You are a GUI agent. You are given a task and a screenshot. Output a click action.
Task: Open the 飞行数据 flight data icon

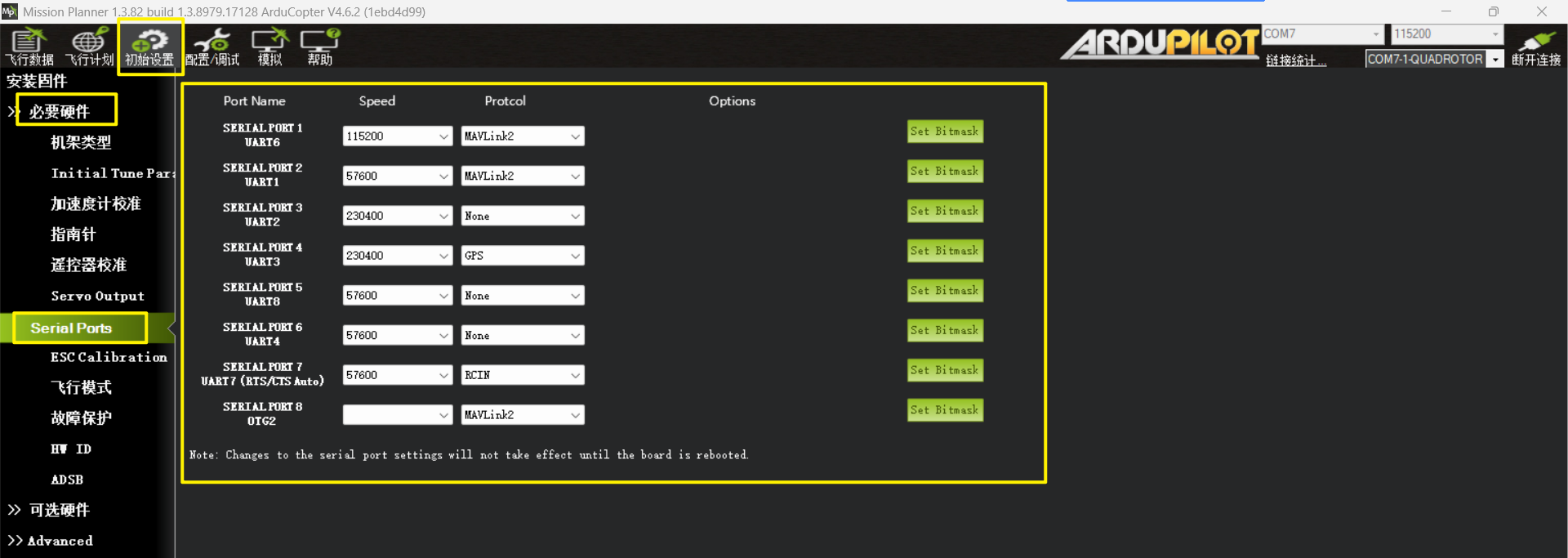click(29, 47)
